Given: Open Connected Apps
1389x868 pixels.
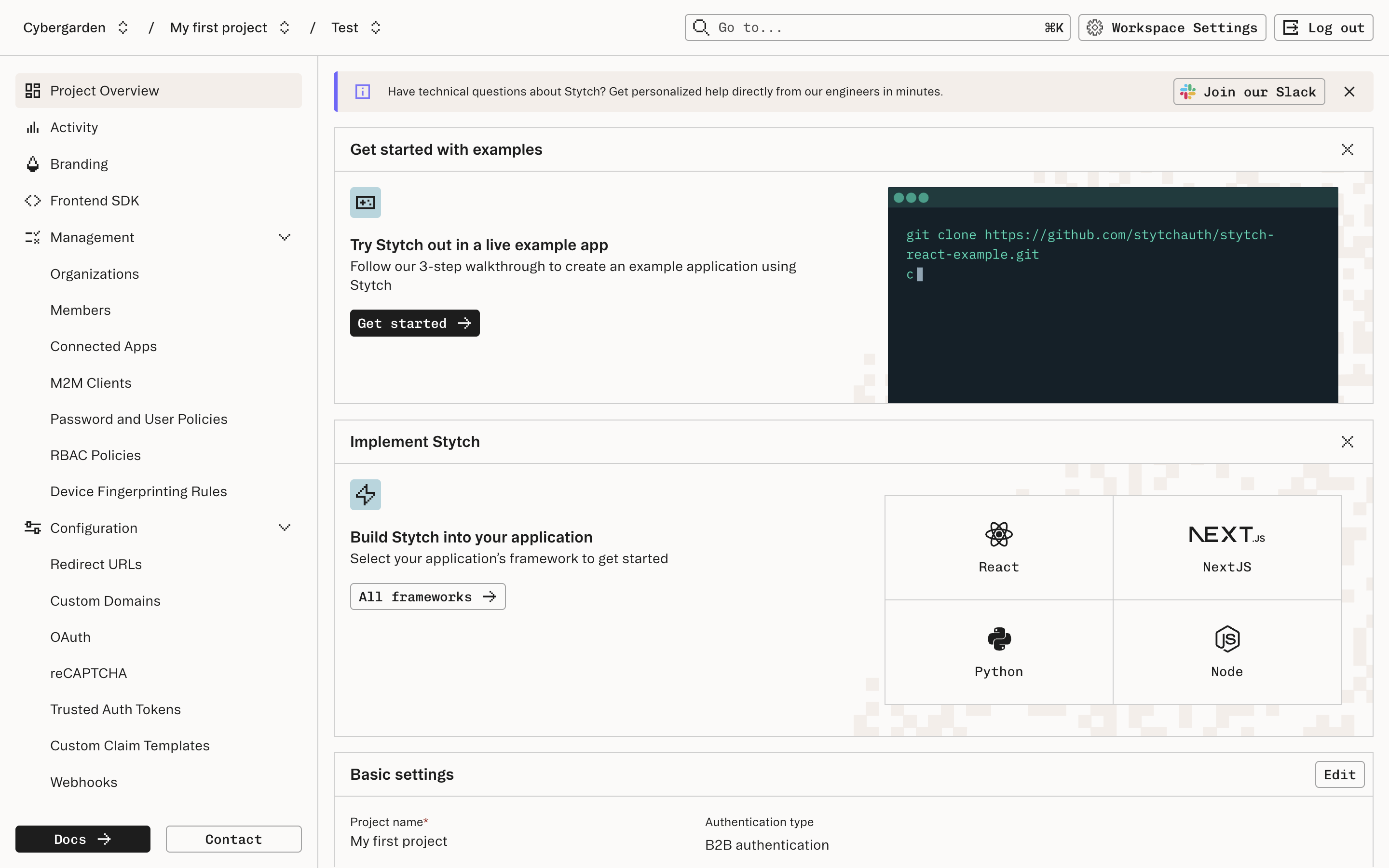Looking at the screenshot, I should pos(103,346).
